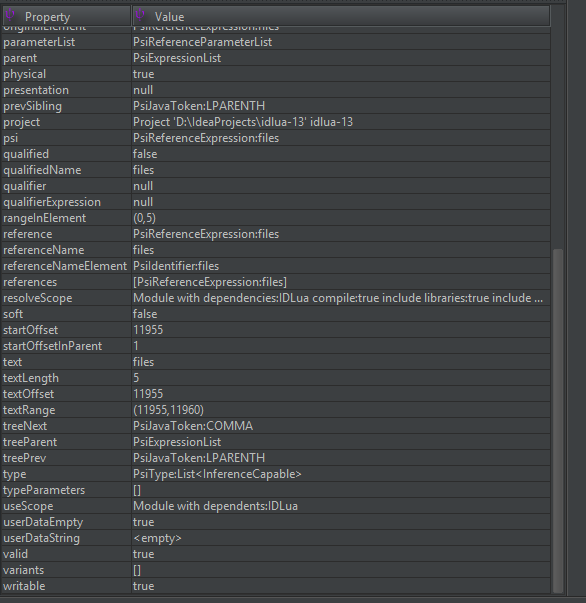Click the 11955 value of startOffset
Viewport: 586px width, 603px height.
[x=148, y=330]
